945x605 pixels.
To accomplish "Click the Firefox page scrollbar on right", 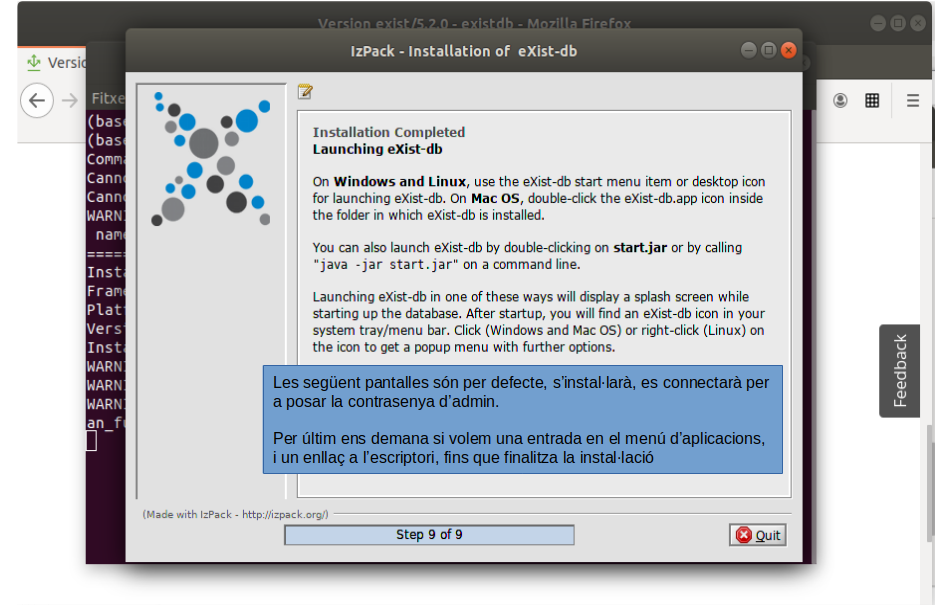I will coord(931,482).
